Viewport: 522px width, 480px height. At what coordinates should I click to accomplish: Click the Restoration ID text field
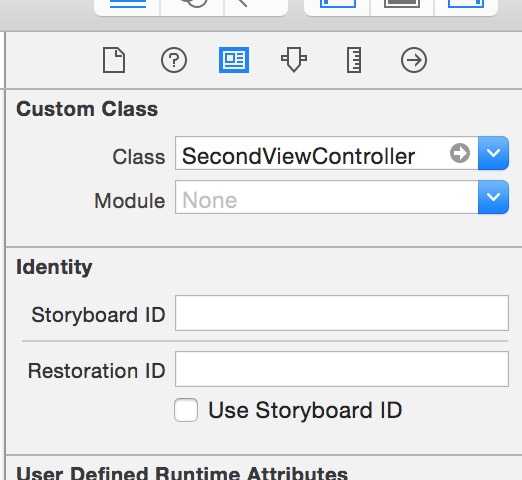point(342,369)
